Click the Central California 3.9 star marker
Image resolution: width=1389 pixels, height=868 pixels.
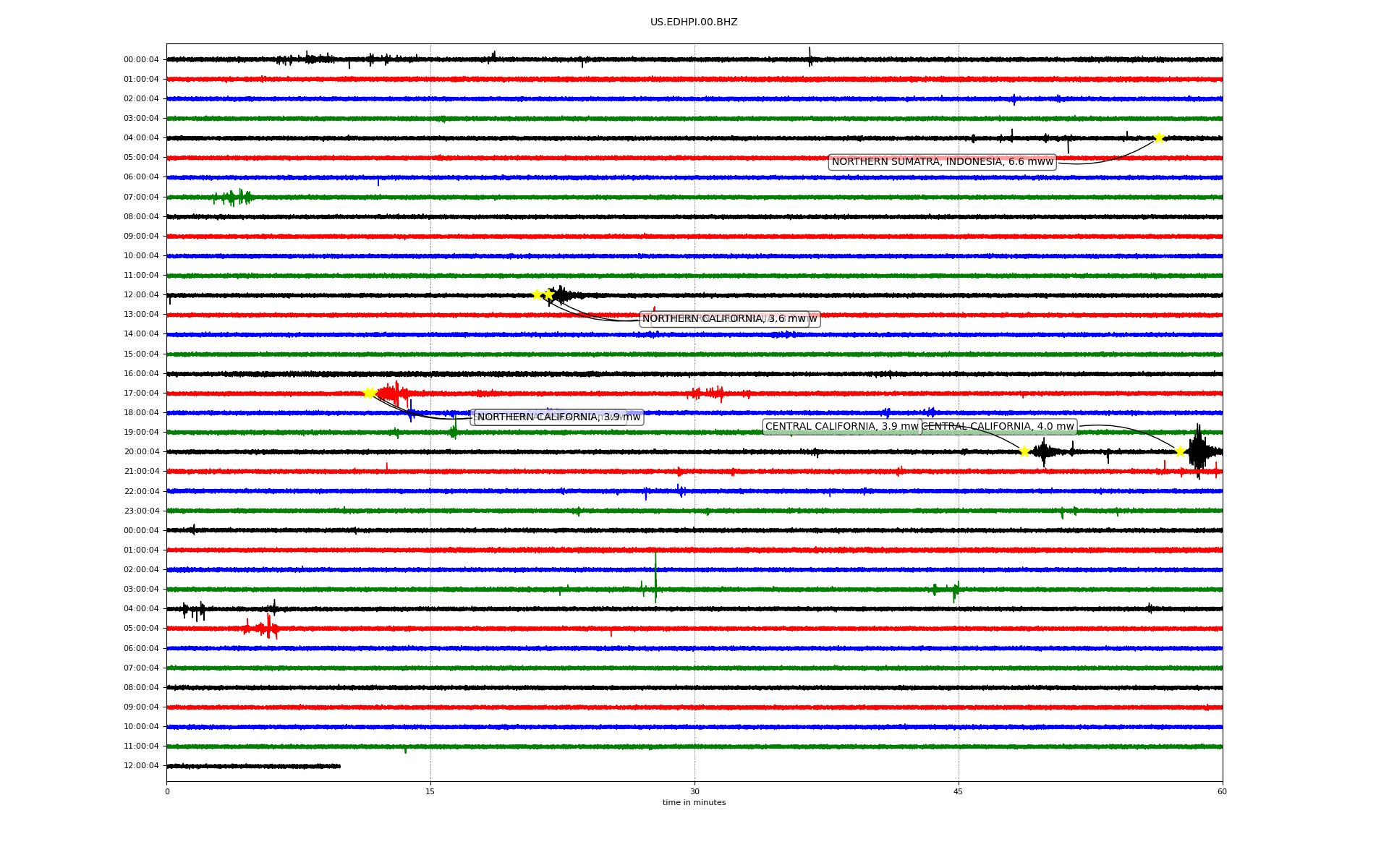[1024, 452]
